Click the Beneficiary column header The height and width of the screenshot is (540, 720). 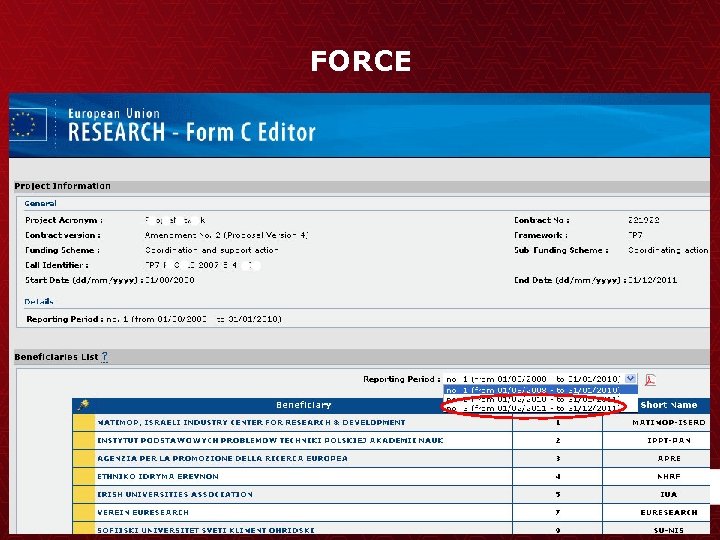pyautogui.click(x=304, y=405)
